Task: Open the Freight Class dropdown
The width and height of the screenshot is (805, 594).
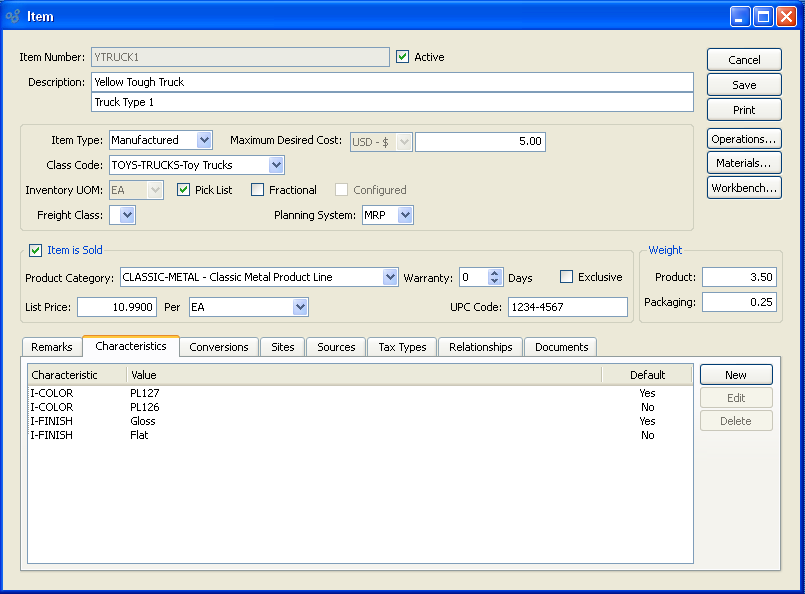Action: [x=127, y=215]
